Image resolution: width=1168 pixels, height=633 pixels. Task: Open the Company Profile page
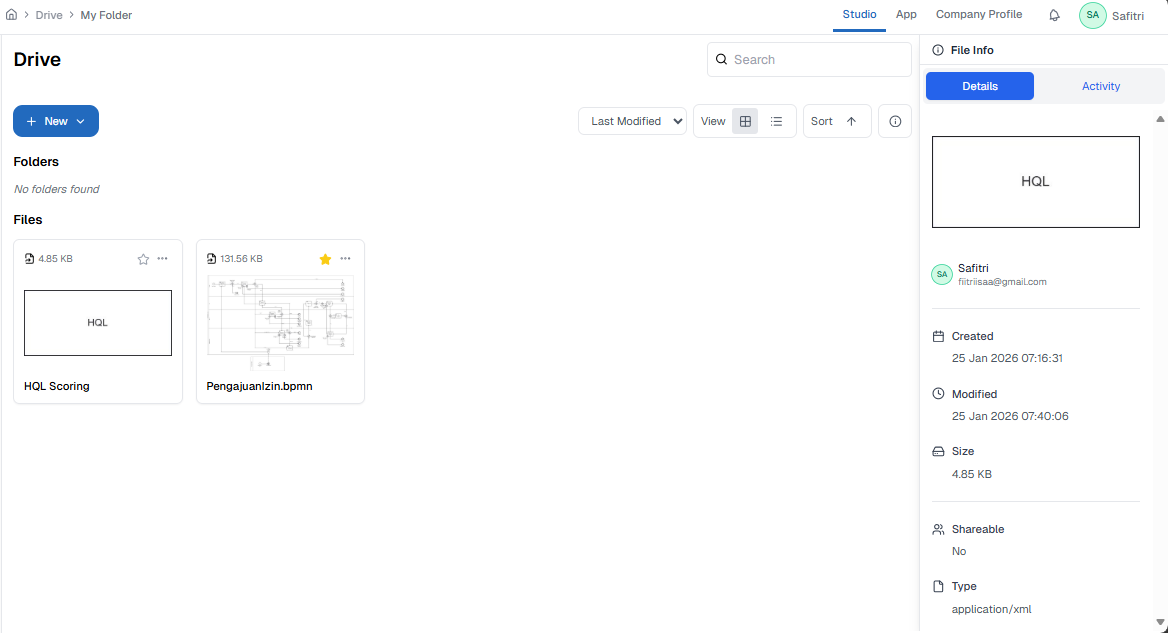(x=978, y=15)
